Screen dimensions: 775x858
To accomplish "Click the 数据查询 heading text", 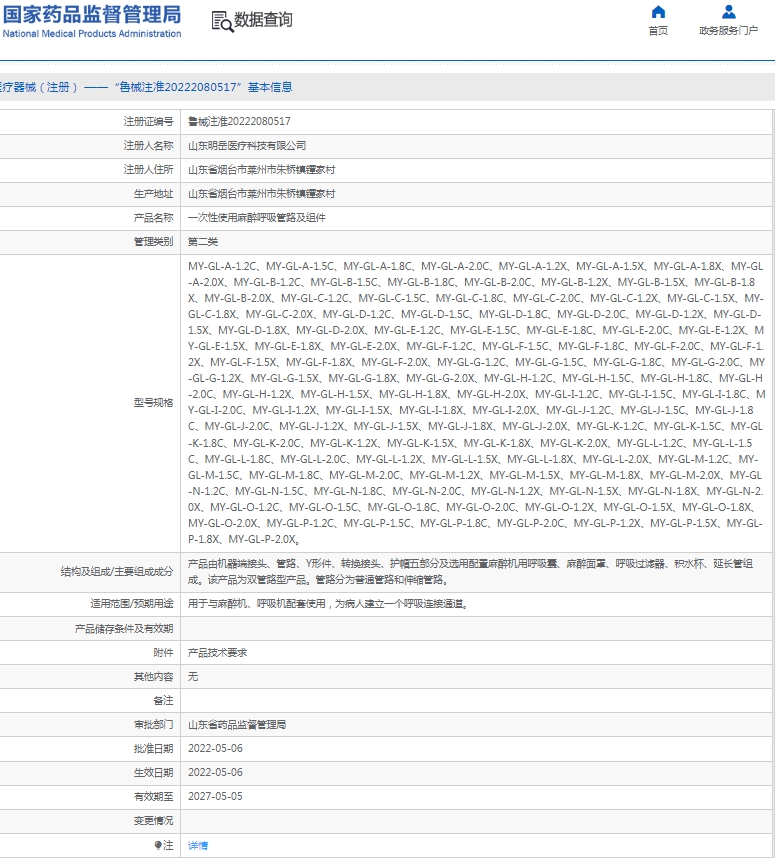I will pyautogui.click(x=263, y=20).
